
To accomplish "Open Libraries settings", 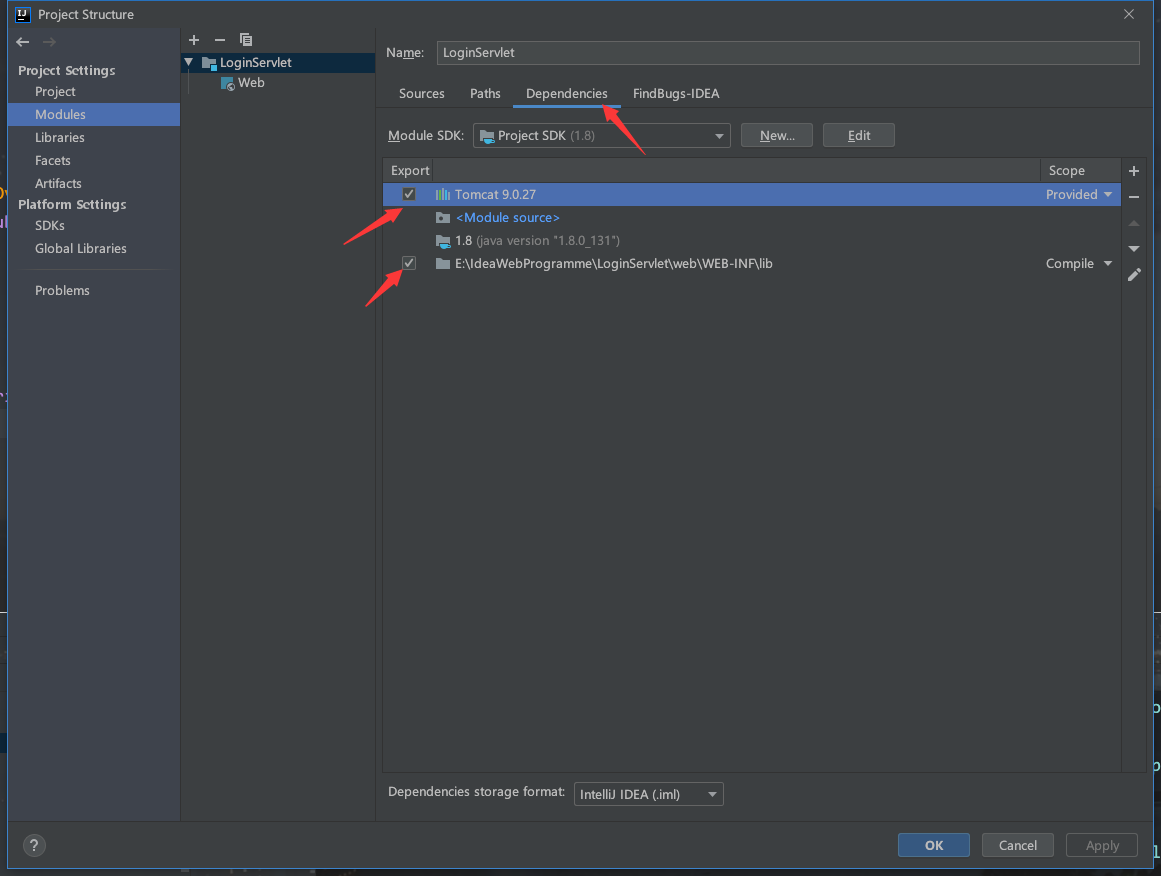I will coord(94,138).
